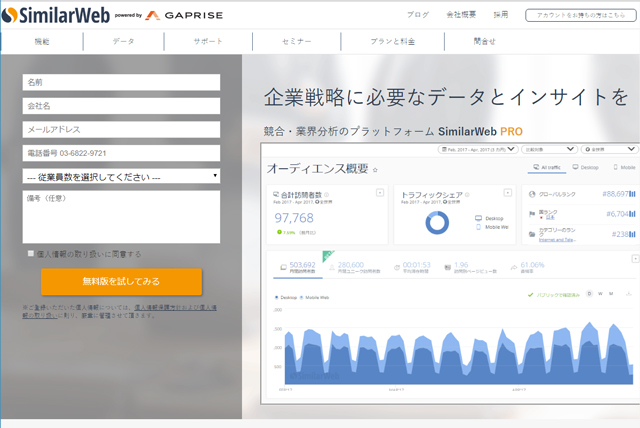Click the Gaprise logo

tap(184, 16)
